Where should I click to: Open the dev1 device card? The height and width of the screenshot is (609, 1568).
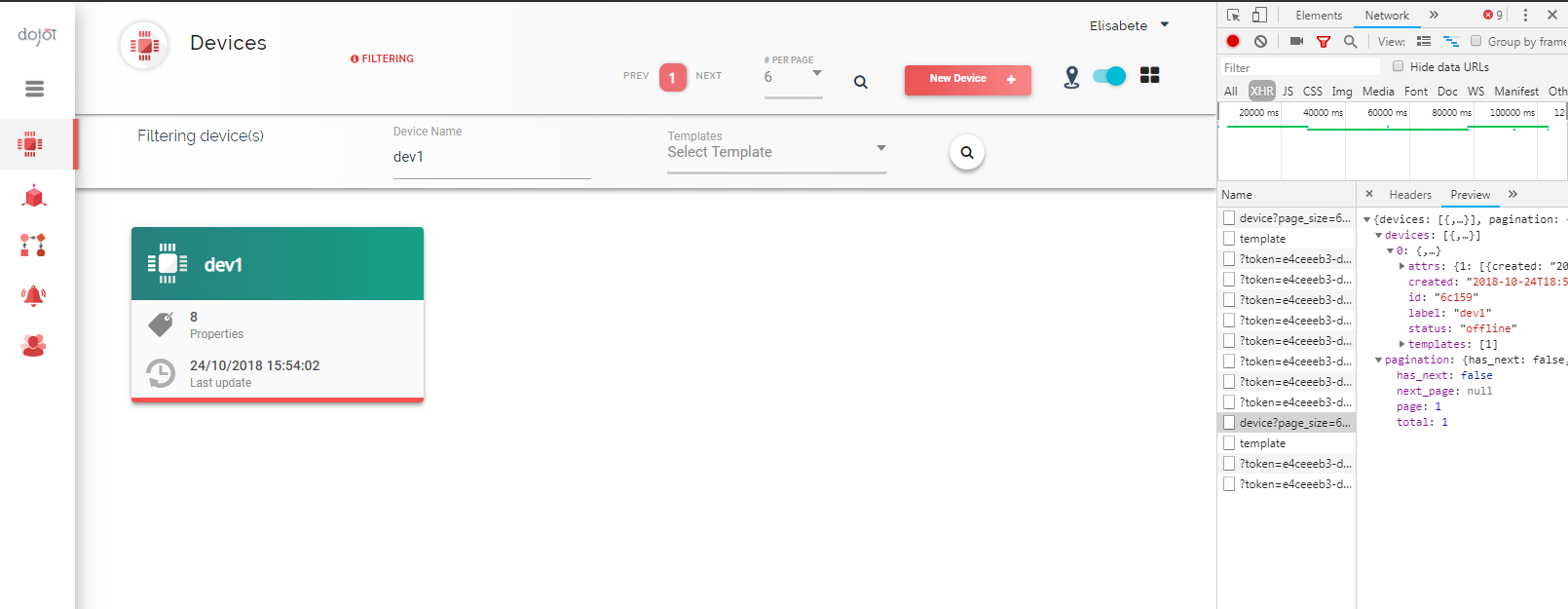tap(278, 314)
